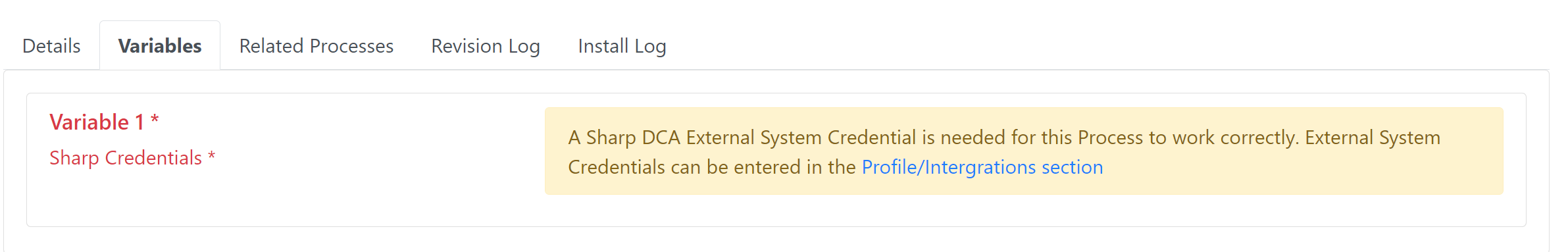The image size is (1568, 252).
Task: Click the red asterisk beside Variable 1
Action: coord(155,120)
